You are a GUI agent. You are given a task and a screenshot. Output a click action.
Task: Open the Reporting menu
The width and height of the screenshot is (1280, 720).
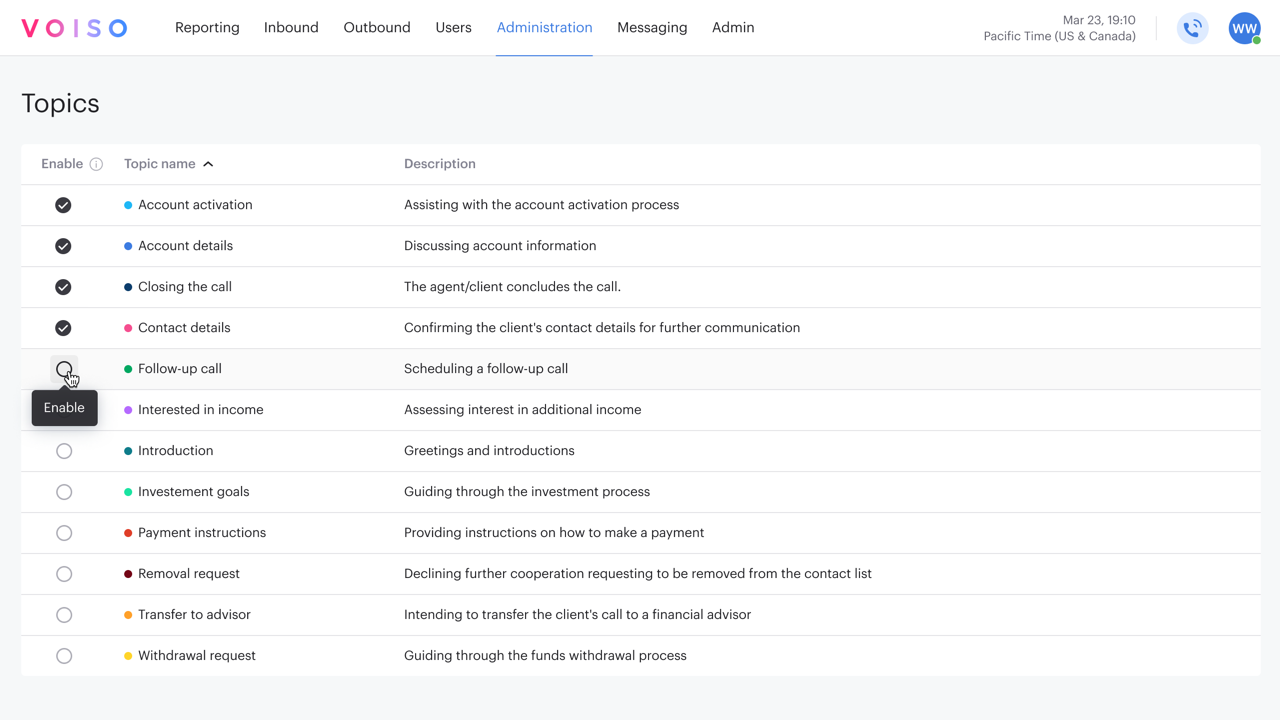point(207,28)
